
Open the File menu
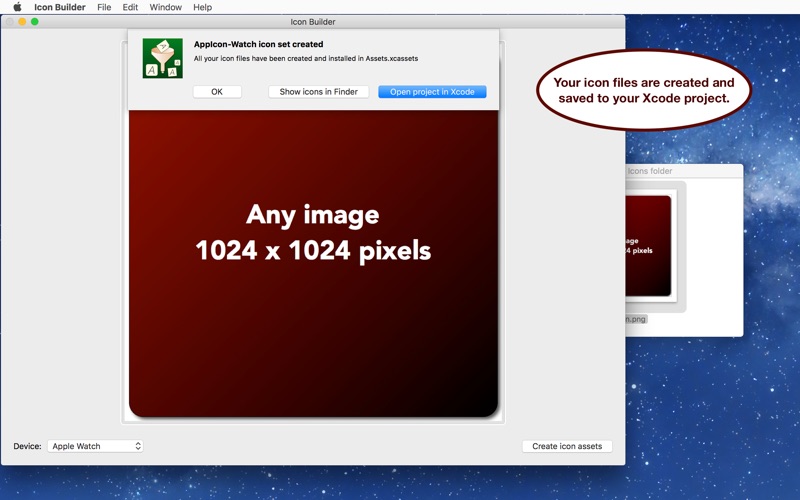coord(104,7)
